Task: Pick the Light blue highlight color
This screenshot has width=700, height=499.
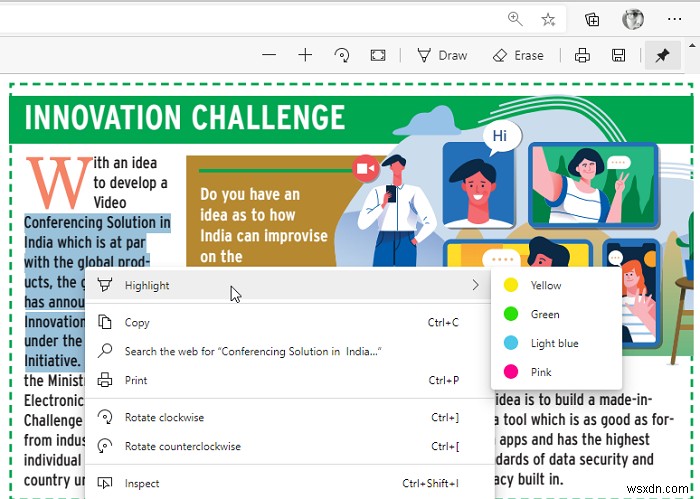Action: coord(556,343)
